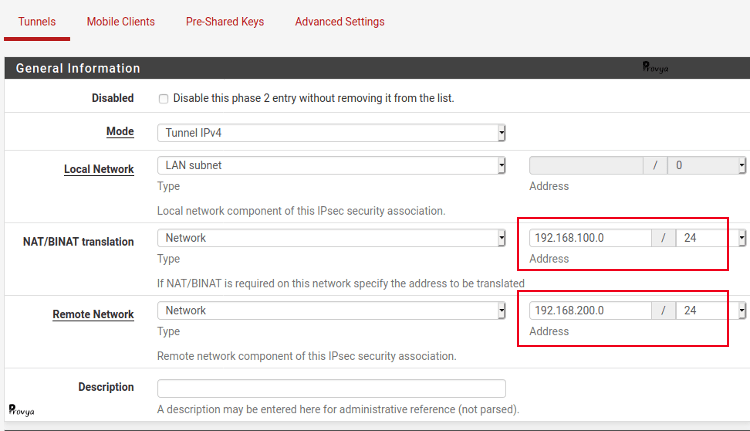
Task: Switch to the Tunnels tab
Action: (37, 21)
